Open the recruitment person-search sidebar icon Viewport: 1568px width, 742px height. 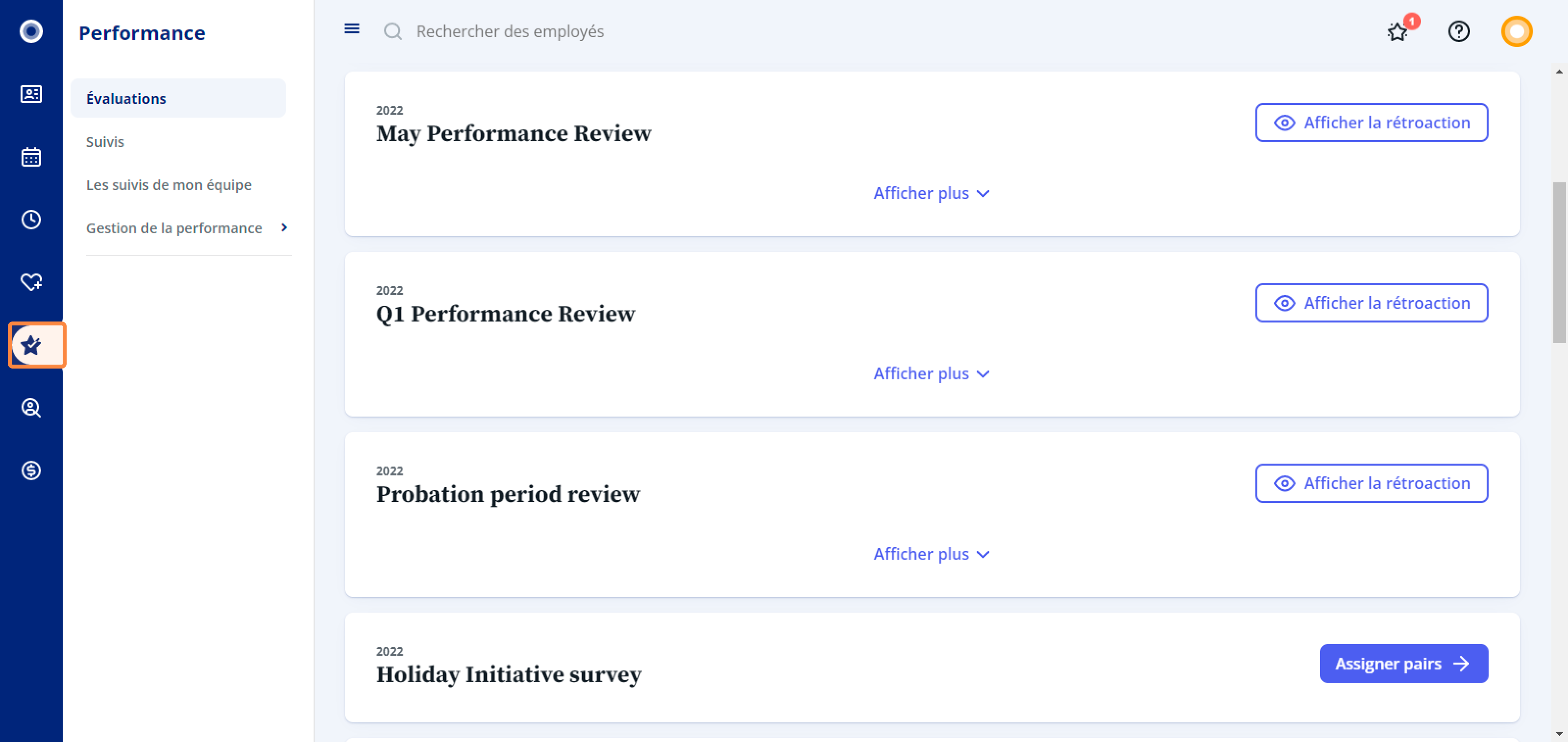(x=31, y=408)
